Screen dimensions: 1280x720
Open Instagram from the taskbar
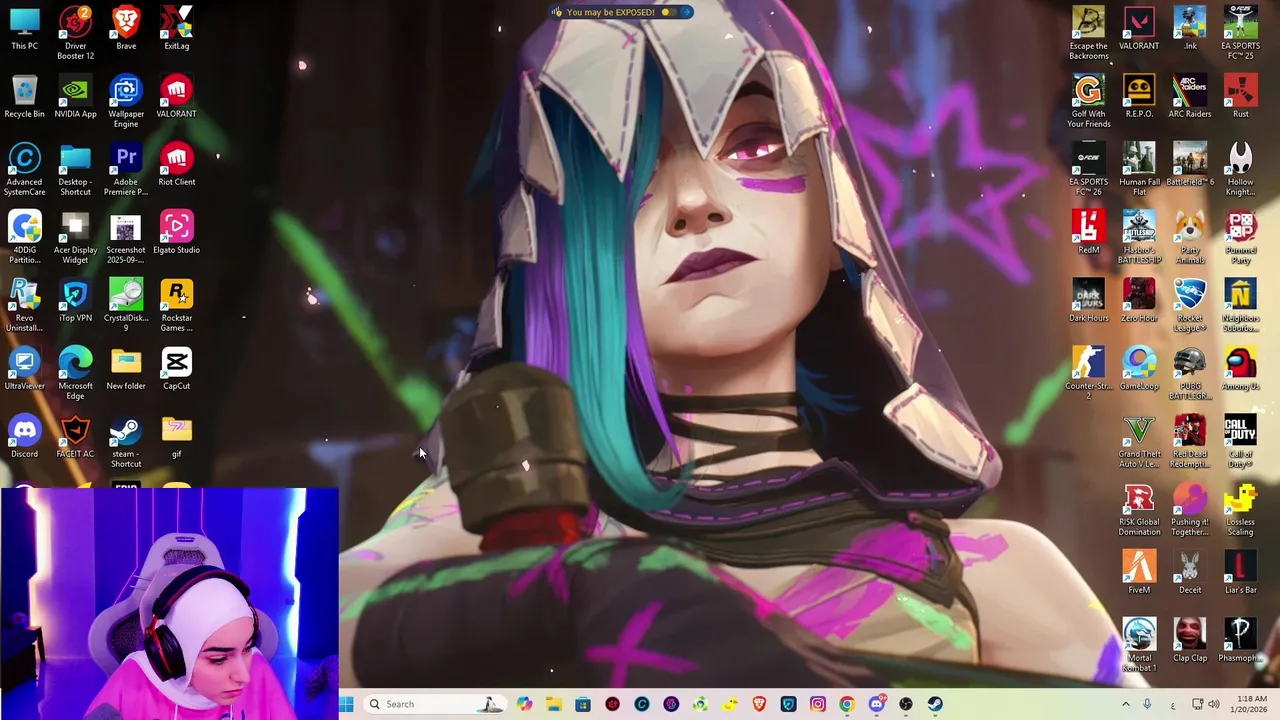coord(817,704)
